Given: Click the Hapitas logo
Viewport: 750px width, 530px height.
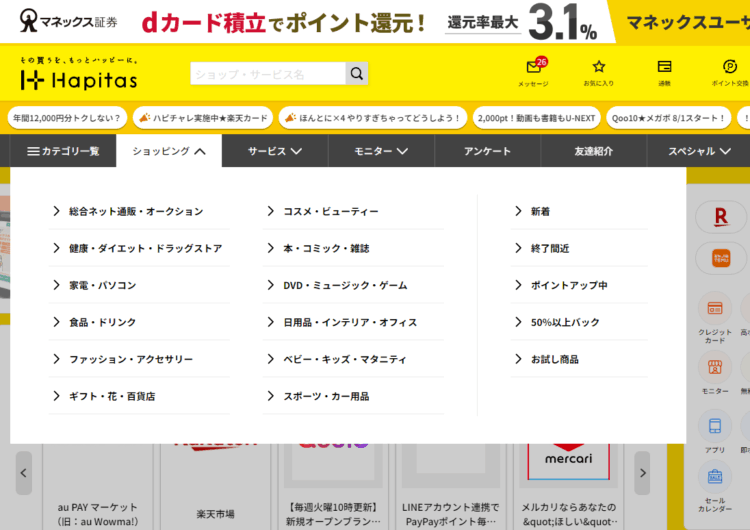Looking at the screenshot, I should 79,75.
